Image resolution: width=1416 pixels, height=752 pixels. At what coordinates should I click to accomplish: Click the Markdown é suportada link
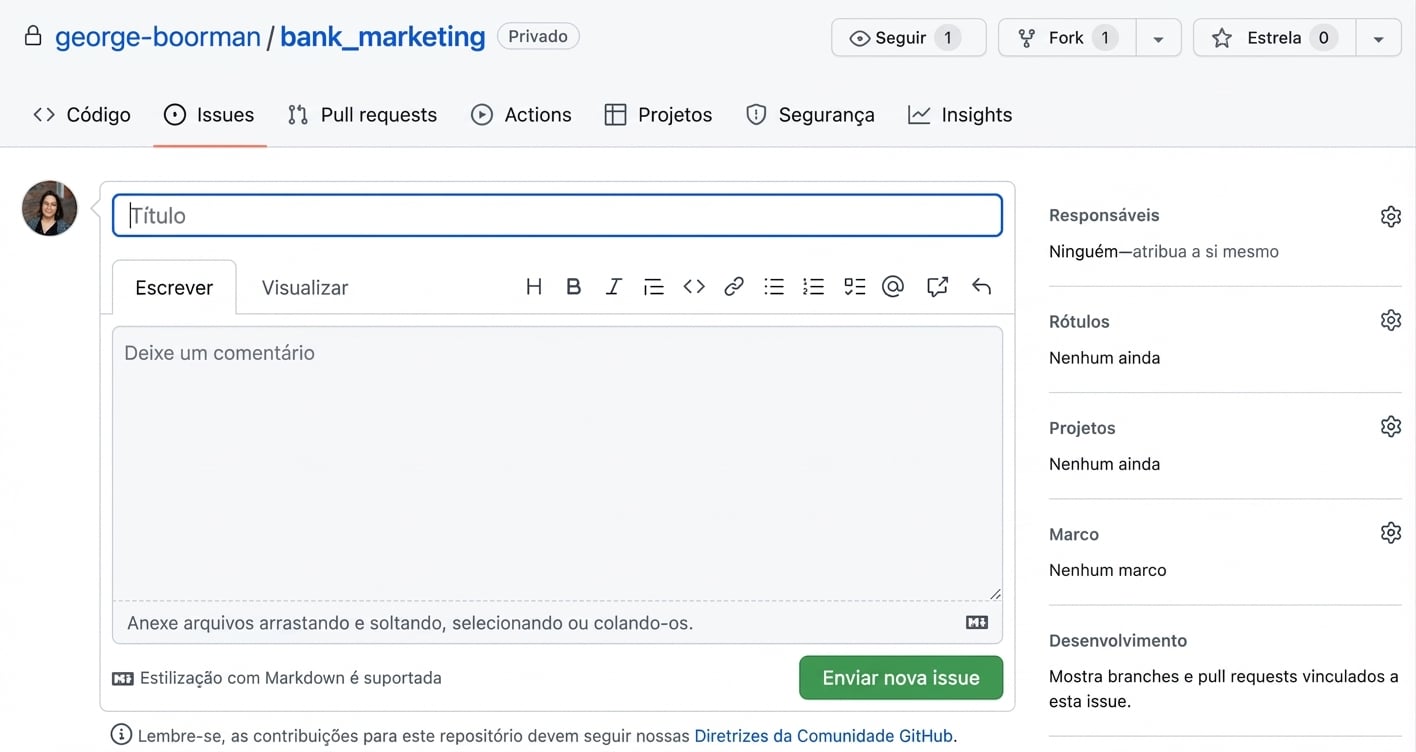277,678
